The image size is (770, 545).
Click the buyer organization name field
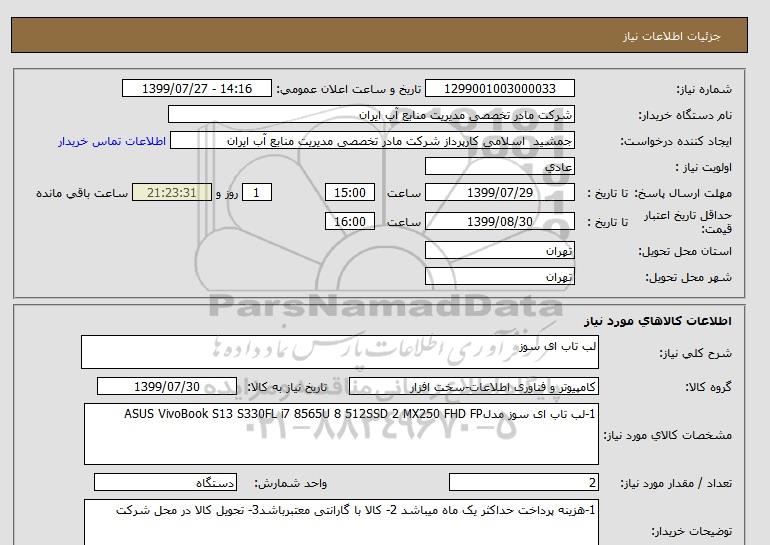pyautogui.click(x=371, y=114)
